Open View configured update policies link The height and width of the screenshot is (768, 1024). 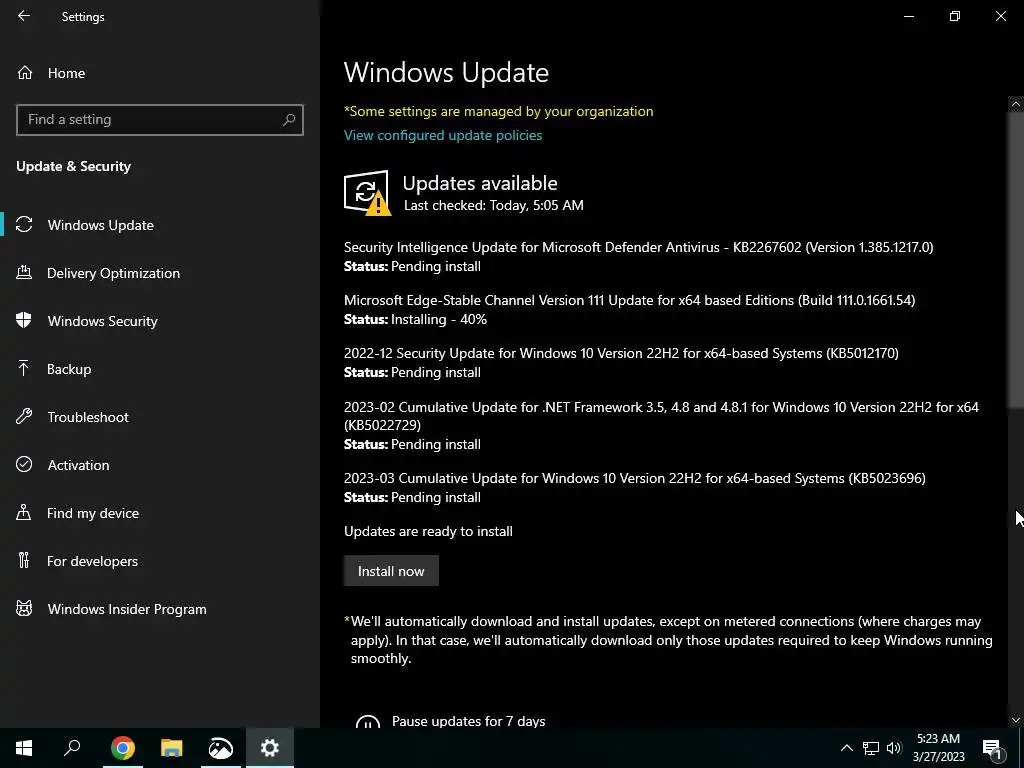[x=443, y=135]
